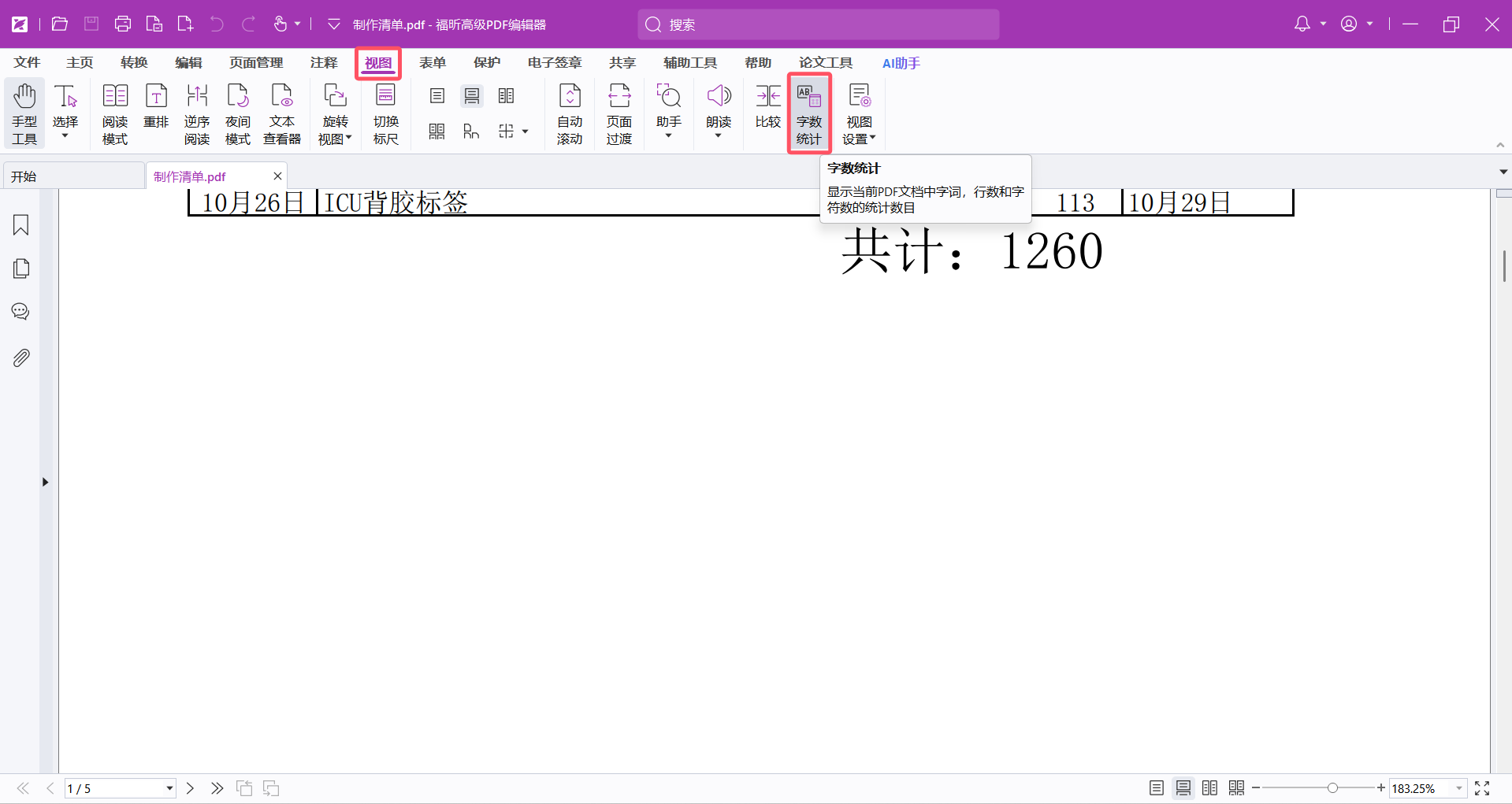Start Auto Scroll (自动滚动)
The height and width of the screenshot is (804, 1512).
pos(569,114)
